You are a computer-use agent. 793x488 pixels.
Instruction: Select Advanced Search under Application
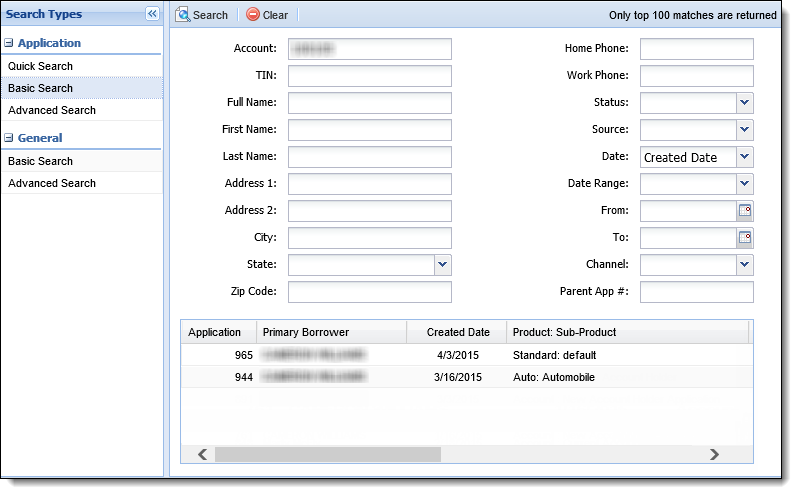click(82, 110)
